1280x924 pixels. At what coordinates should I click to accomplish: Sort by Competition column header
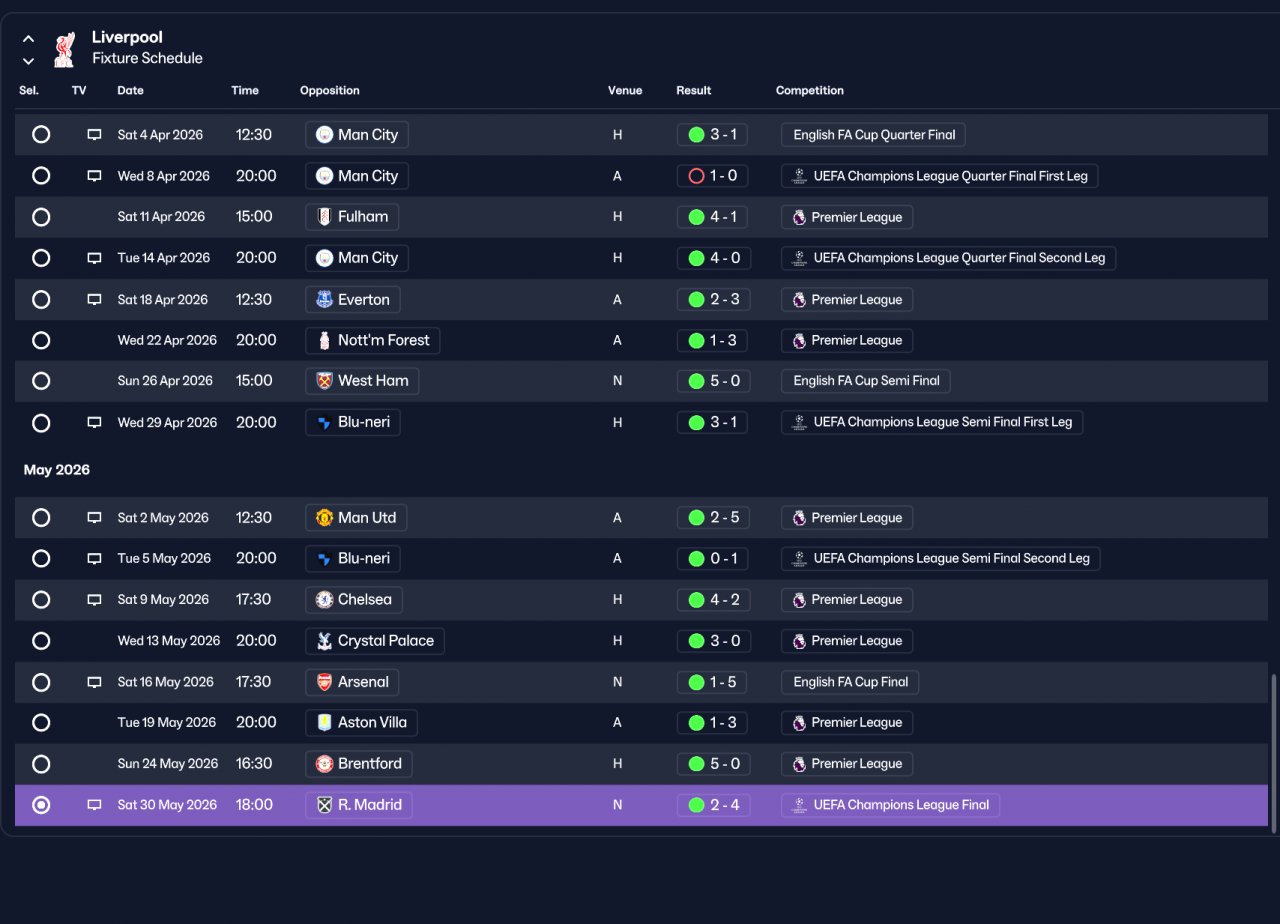click(x=809, y=90)
